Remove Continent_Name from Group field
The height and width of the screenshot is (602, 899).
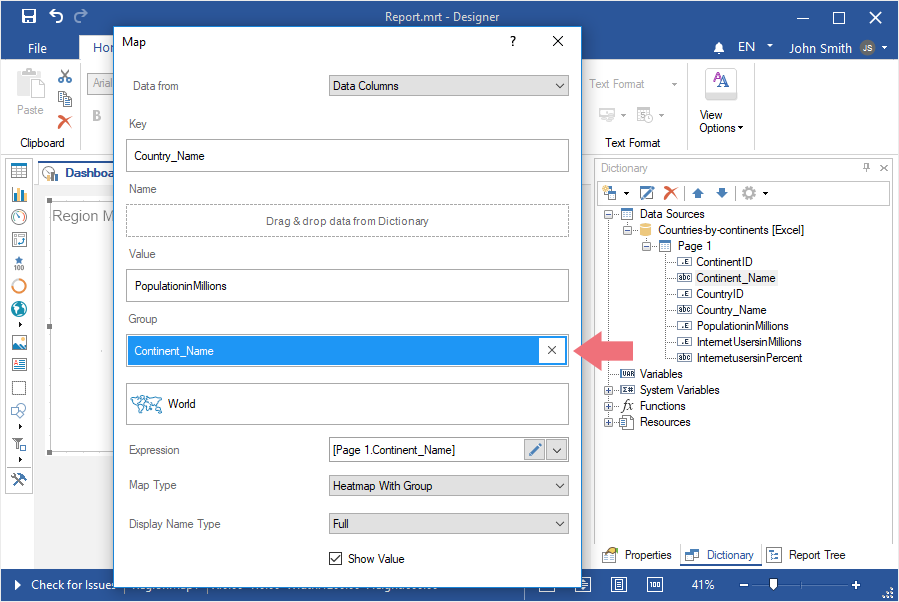[552, 351]
